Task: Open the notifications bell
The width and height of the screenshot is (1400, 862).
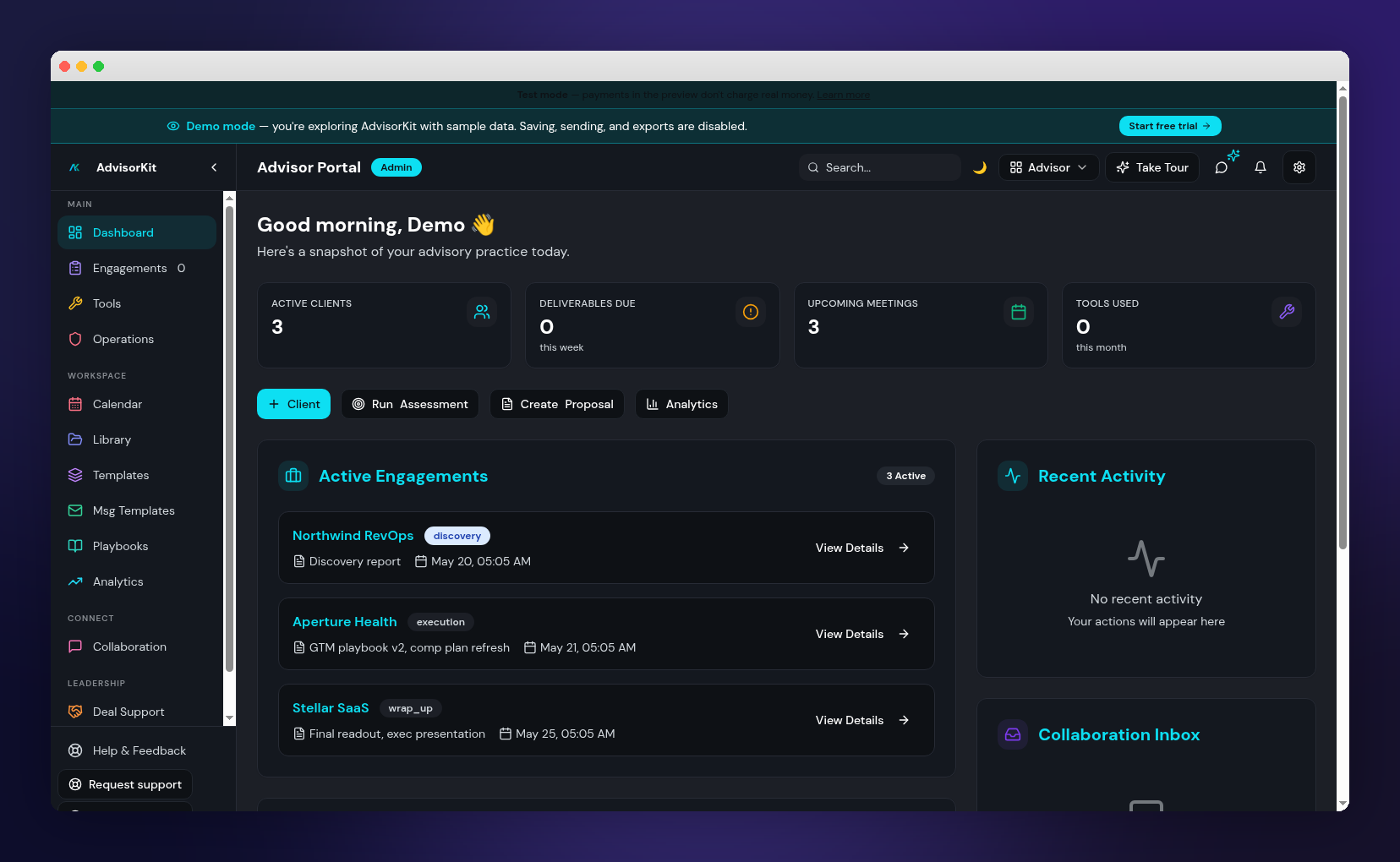Action: coord(1261,167)
